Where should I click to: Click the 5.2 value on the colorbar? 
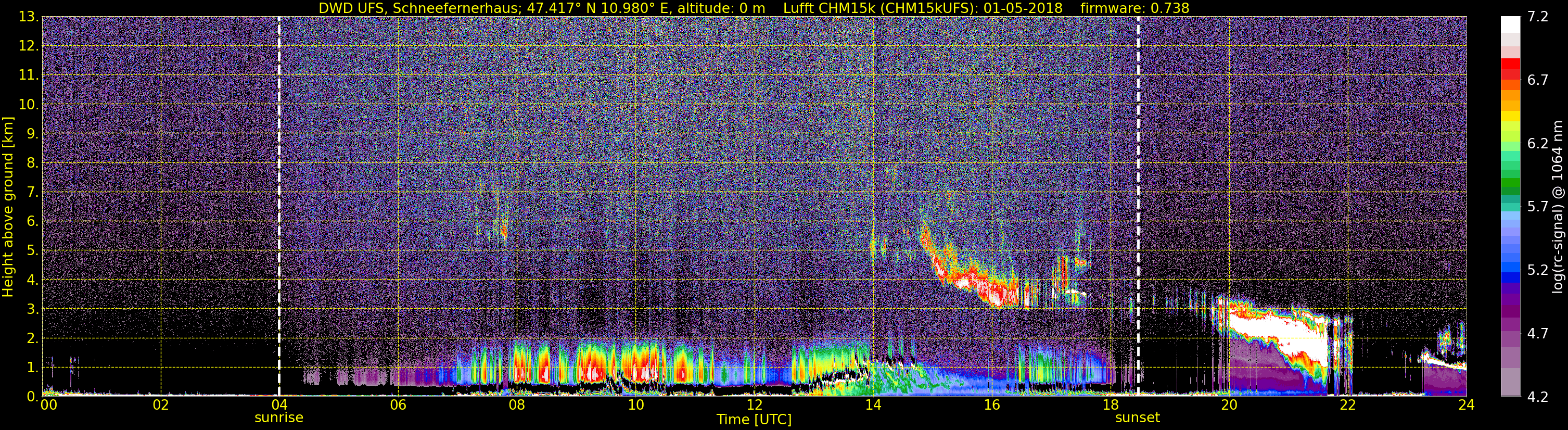[x=1538, y=270]
